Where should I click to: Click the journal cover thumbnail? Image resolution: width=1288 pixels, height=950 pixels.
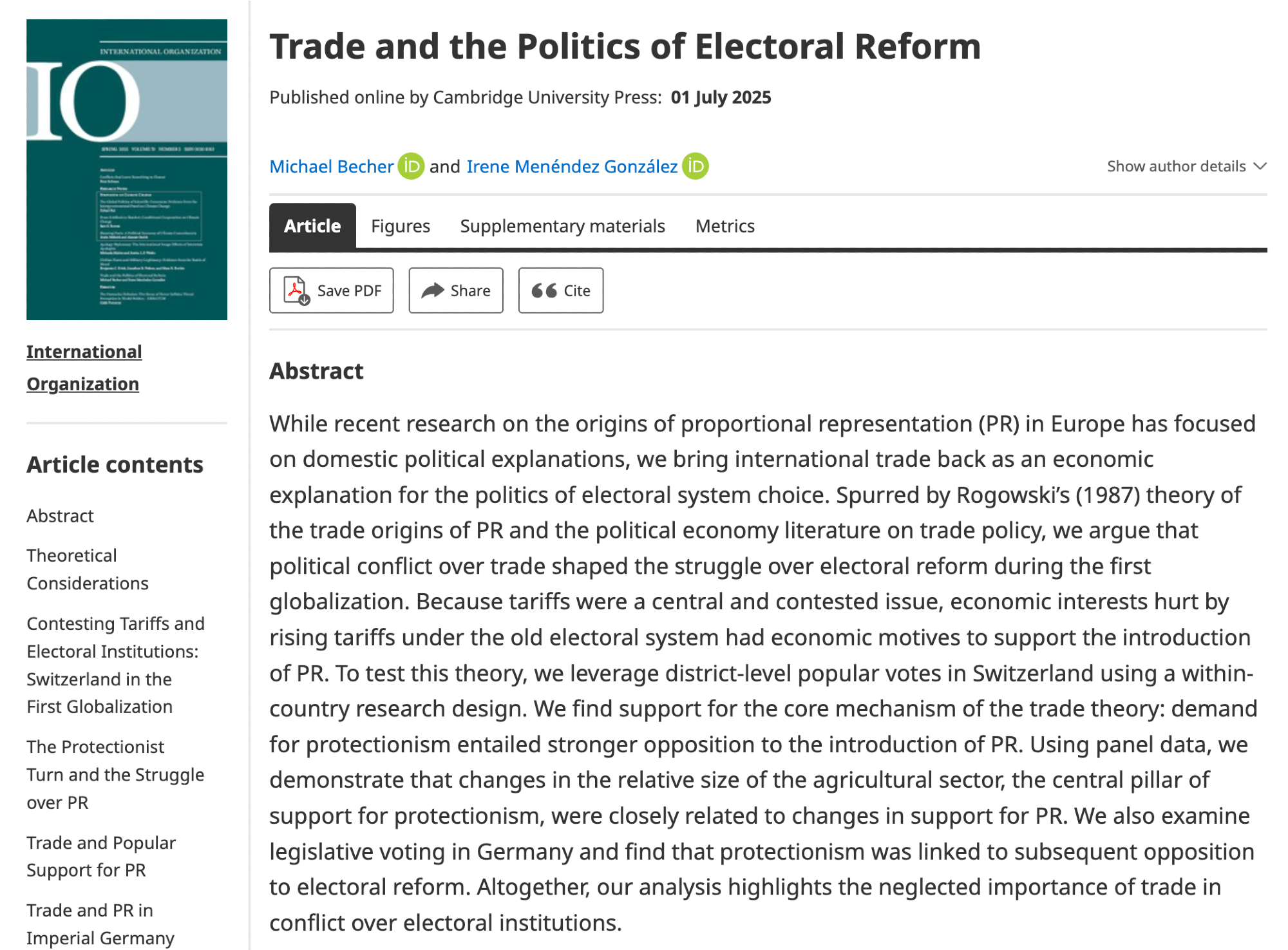click(127, 169)
